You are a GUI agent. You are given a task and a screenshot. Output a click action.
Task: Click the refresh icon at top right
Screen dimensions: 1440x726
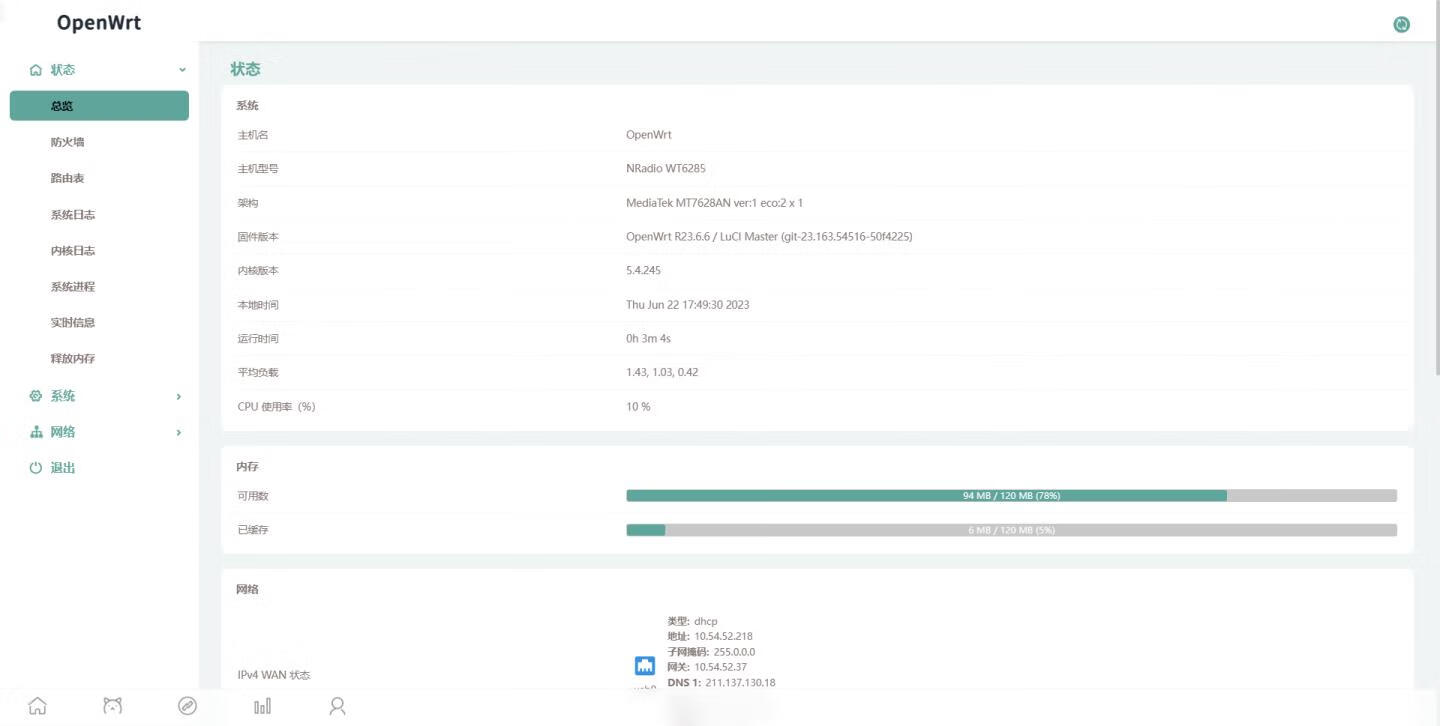(x=1401, y=25)
